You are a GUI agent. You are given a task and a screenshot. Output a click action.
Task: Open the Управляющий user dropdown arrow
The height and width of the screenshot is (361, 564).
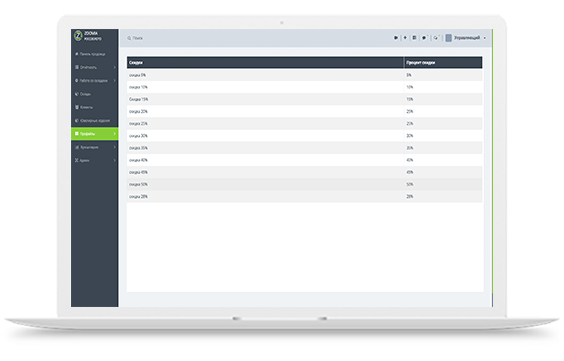click(485, 38)
